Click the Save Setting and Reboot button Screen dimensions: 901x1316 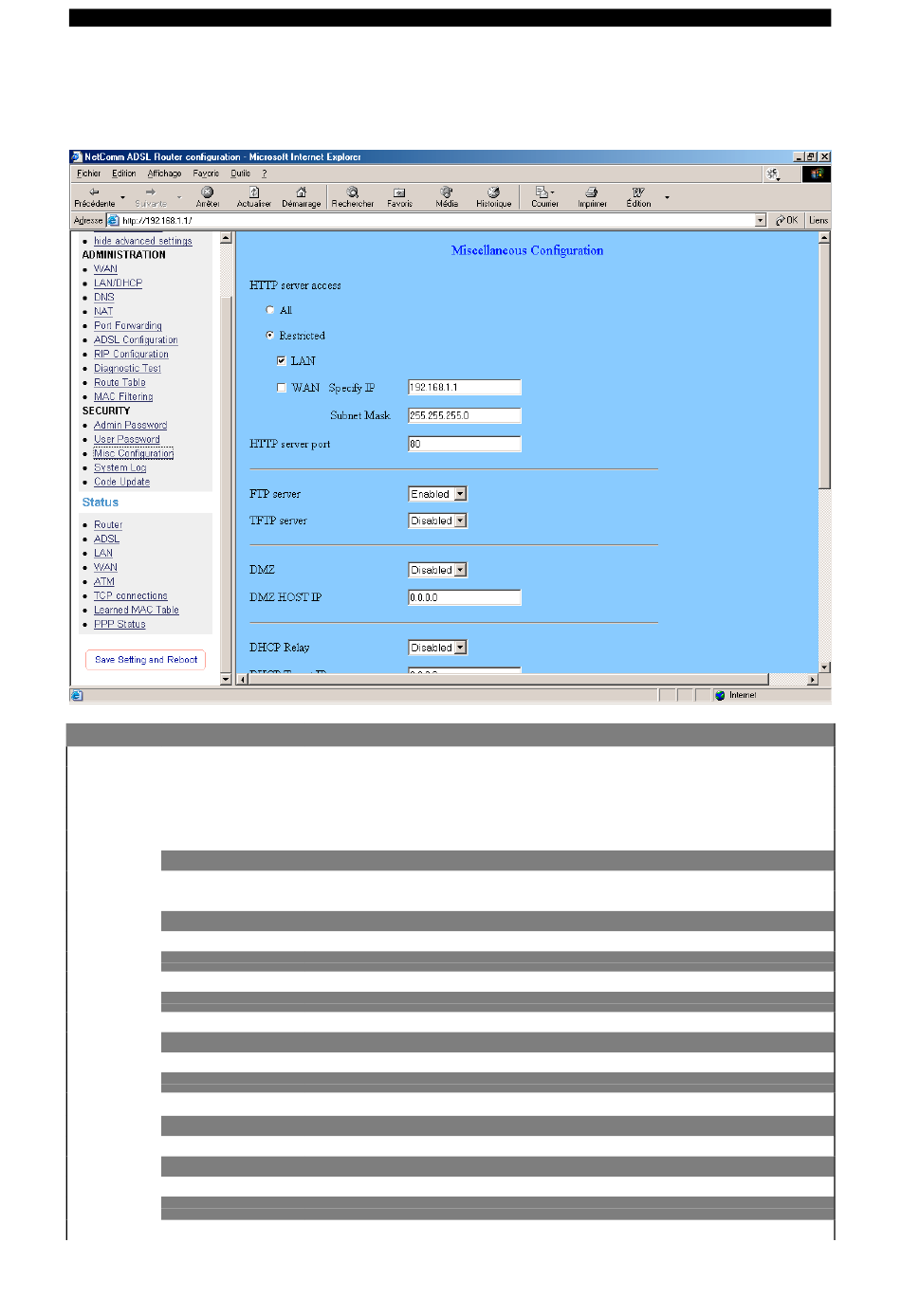click(146, 660)
